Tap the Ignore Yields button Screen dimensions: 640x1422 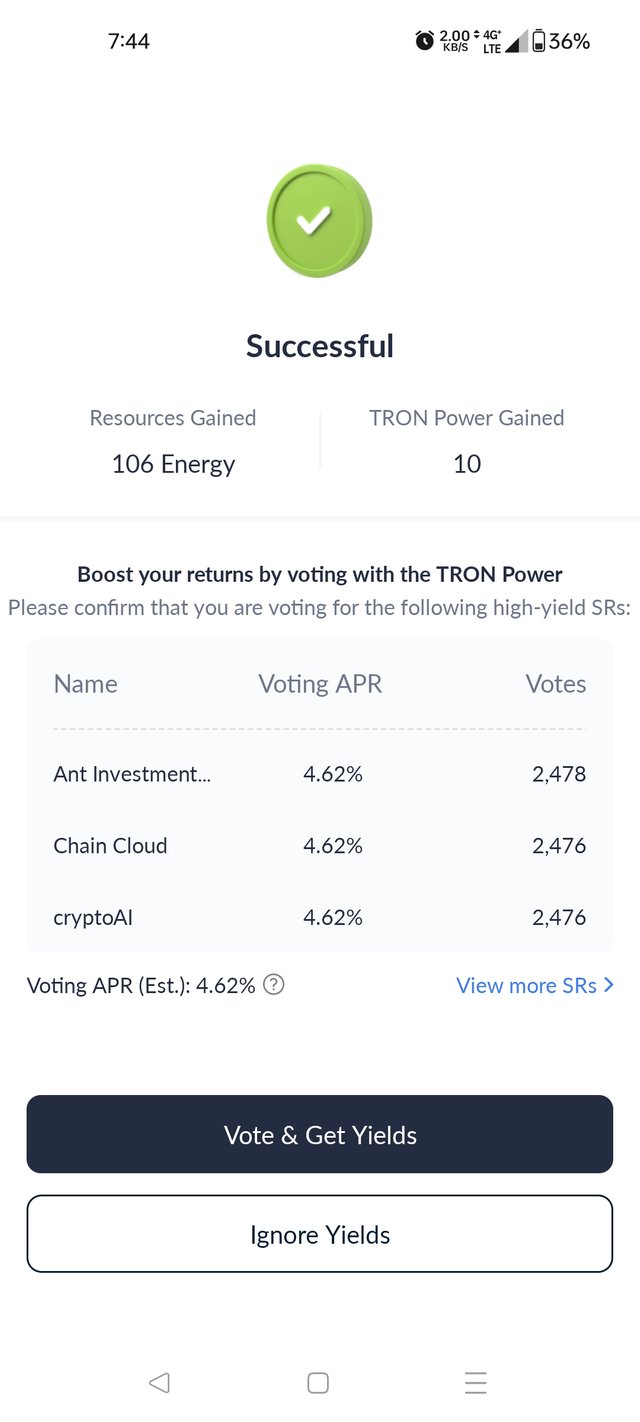[320, 1234]
